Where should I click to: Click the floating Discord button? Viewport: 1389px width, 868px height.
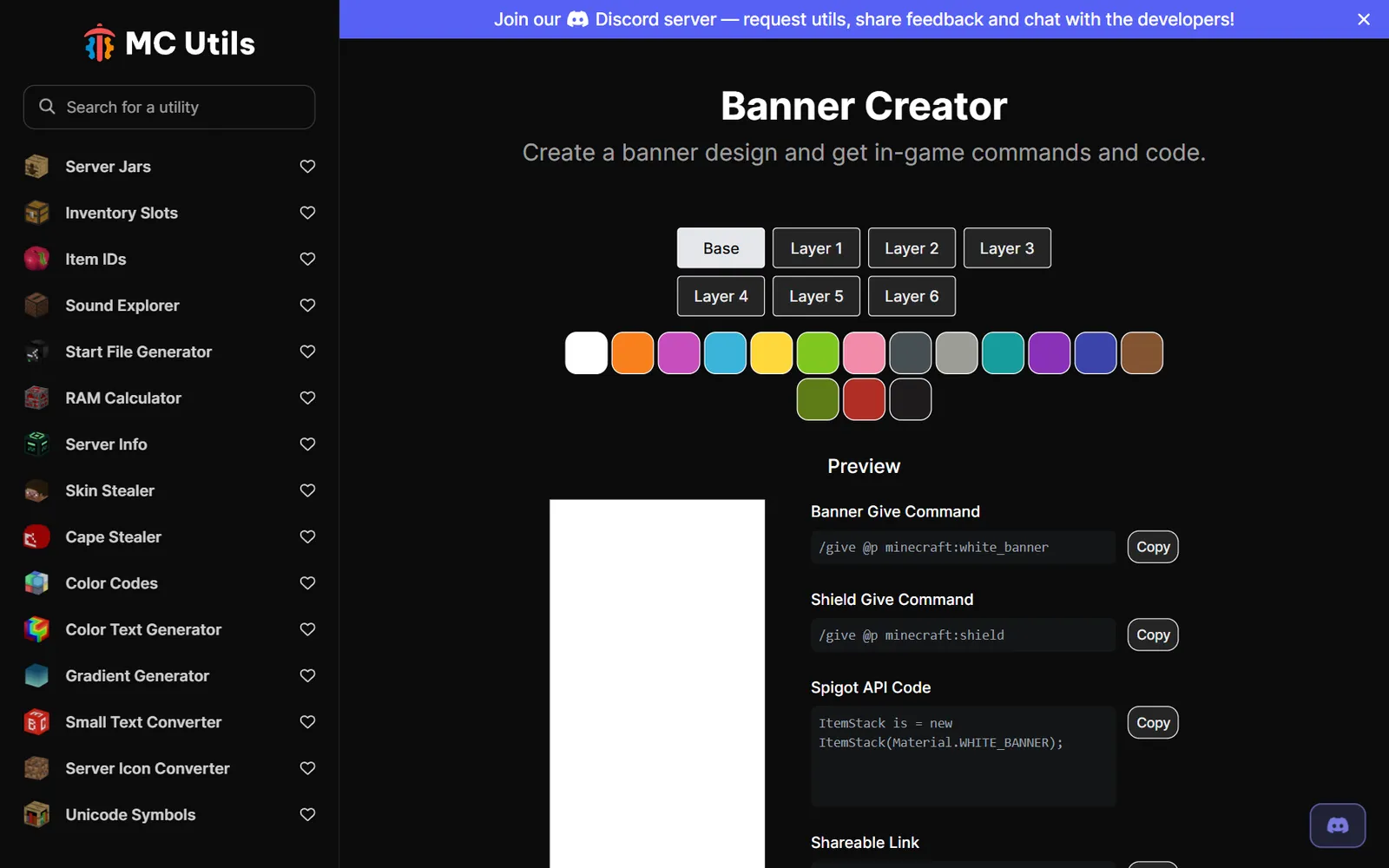[x=1337, y=825]
